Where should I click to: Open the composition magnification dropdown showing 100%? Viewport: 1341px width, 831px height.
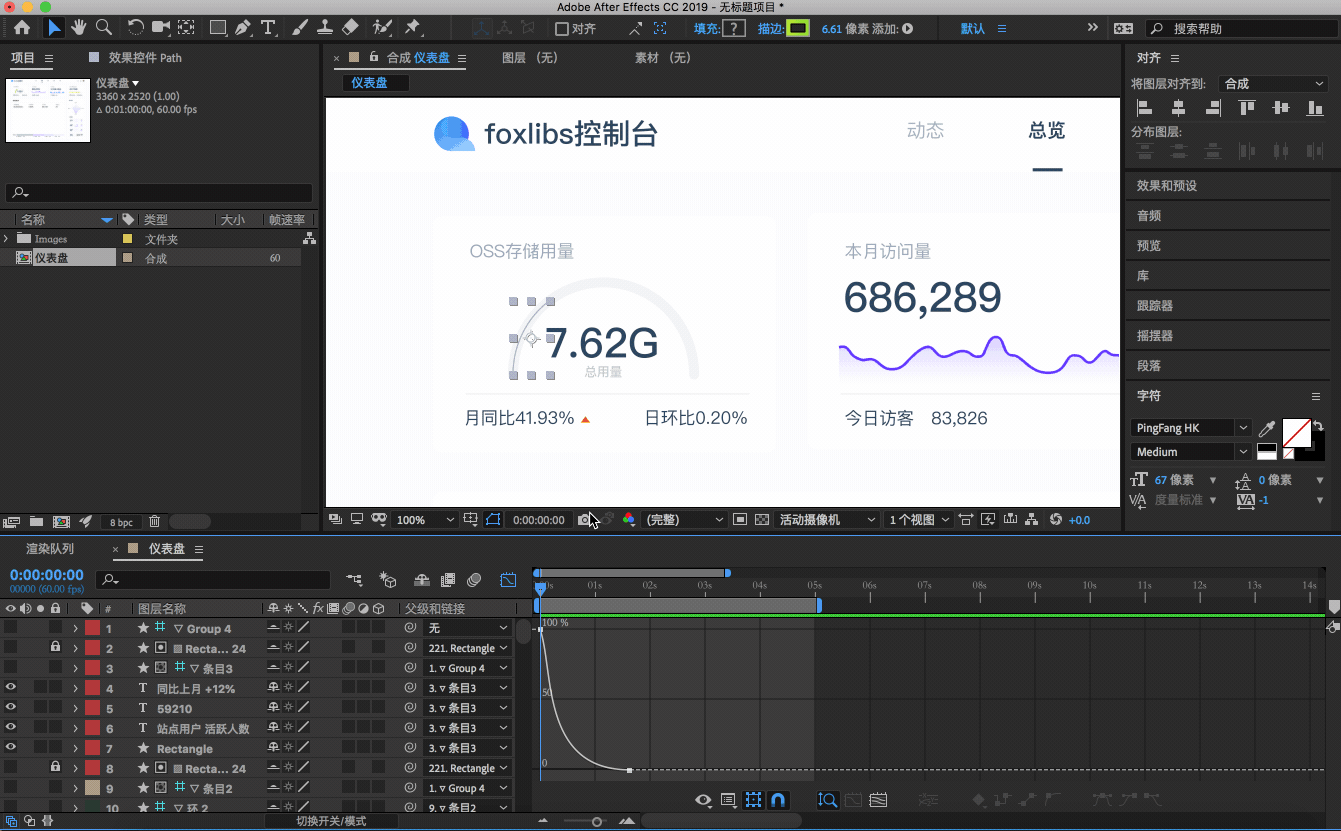(424, 519)
